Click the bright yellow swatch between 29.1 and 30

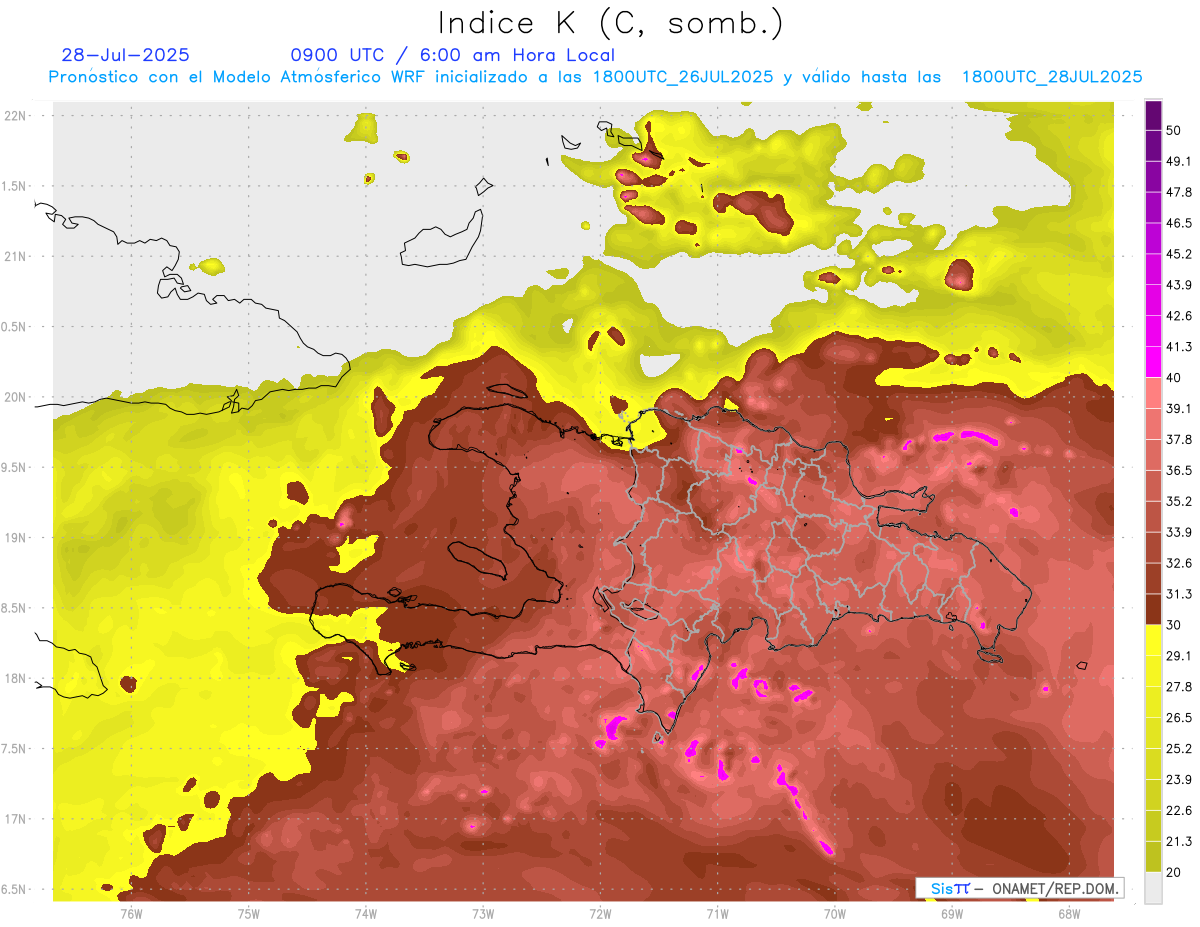pyautogui.click(x=1153, y=641)
